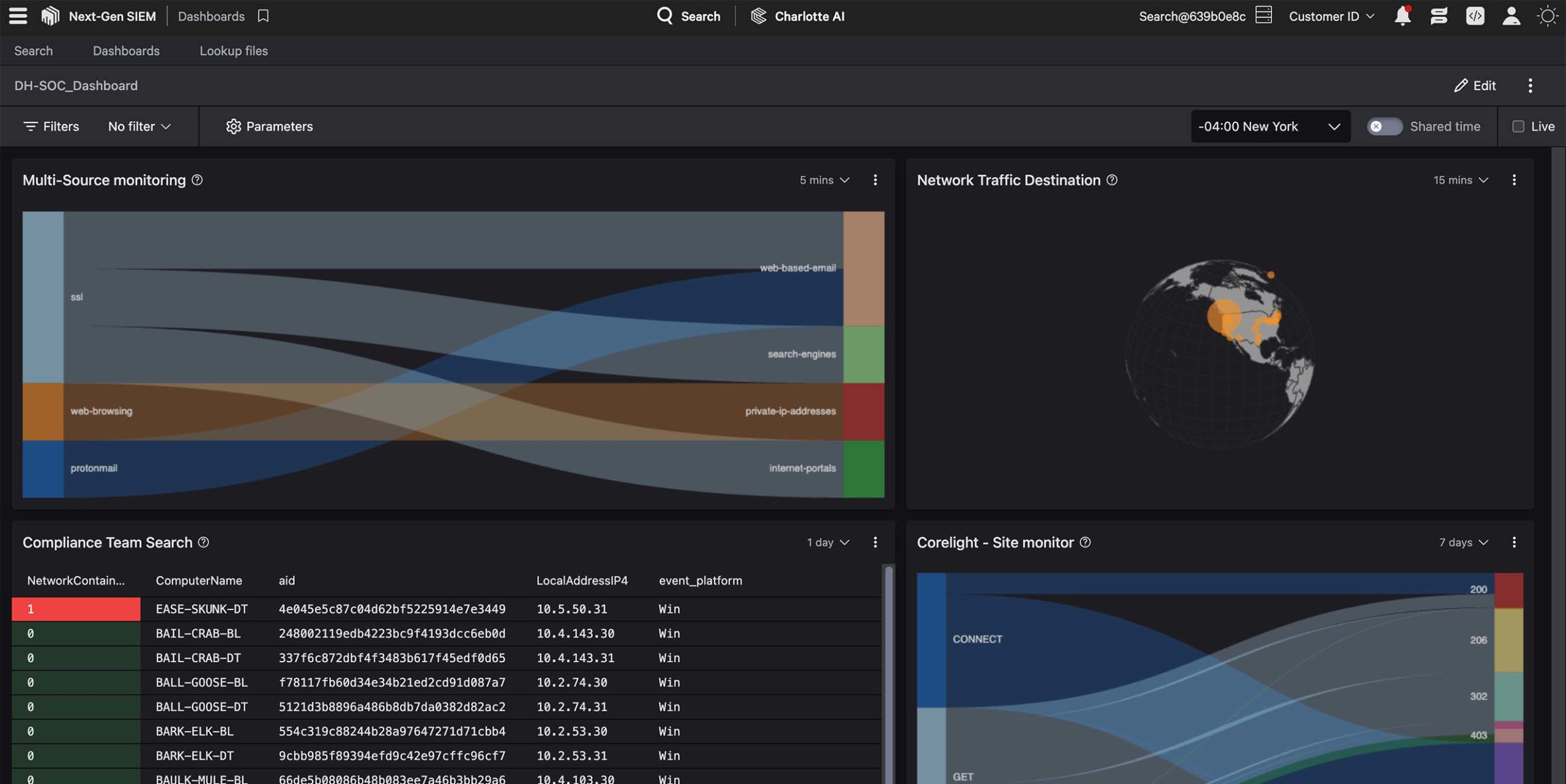This screenshot has height=784, width=1566.
Task: Switch to light theme with sun icon
Action: (x=1548, y=16)
